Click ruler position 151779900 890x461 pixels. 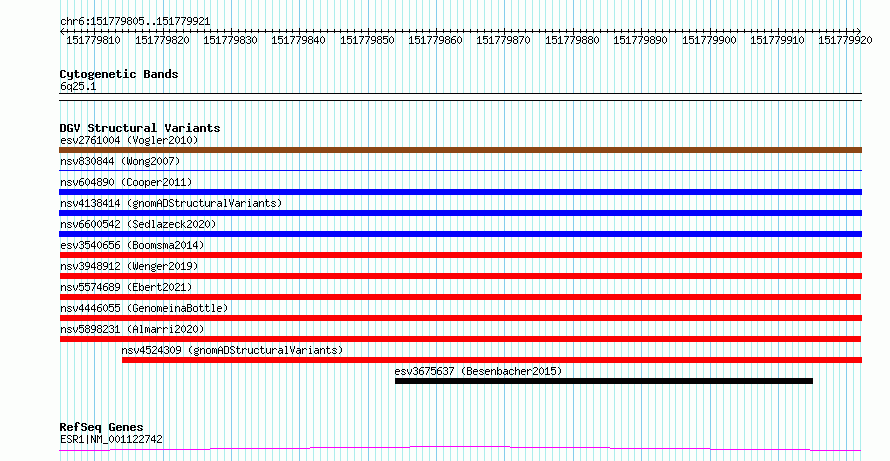tap(709, 40)
